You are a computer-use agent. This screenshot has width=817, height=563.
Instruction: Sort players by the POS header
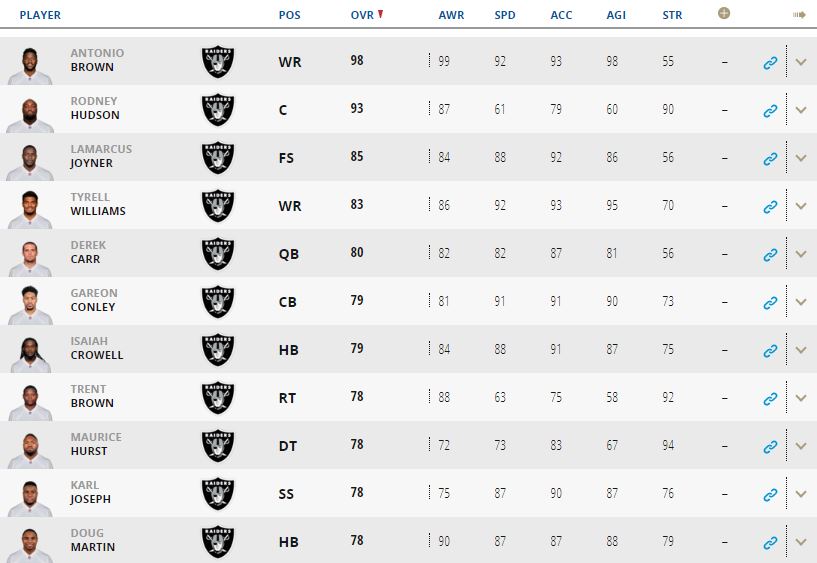pyautogui.click(x=290, y=15)
